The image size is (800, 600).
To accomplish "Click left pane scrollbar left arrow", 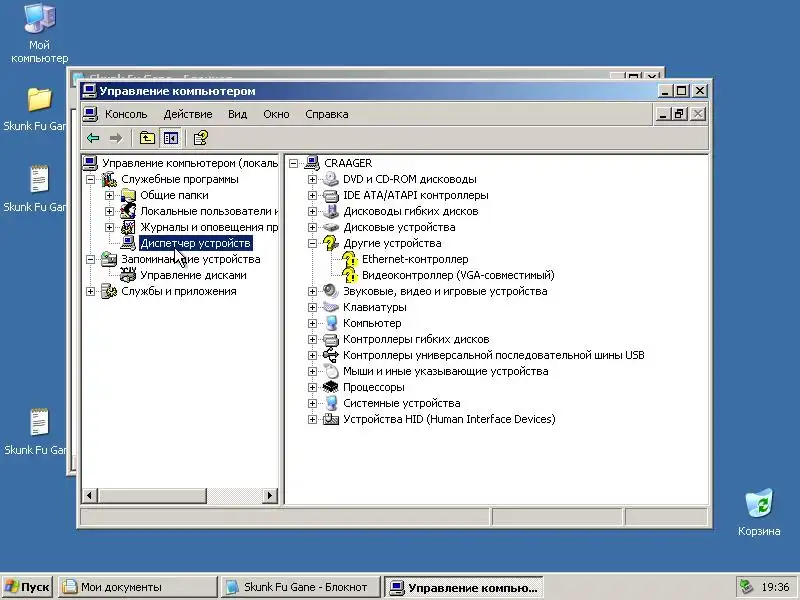I will pos(90,495).
